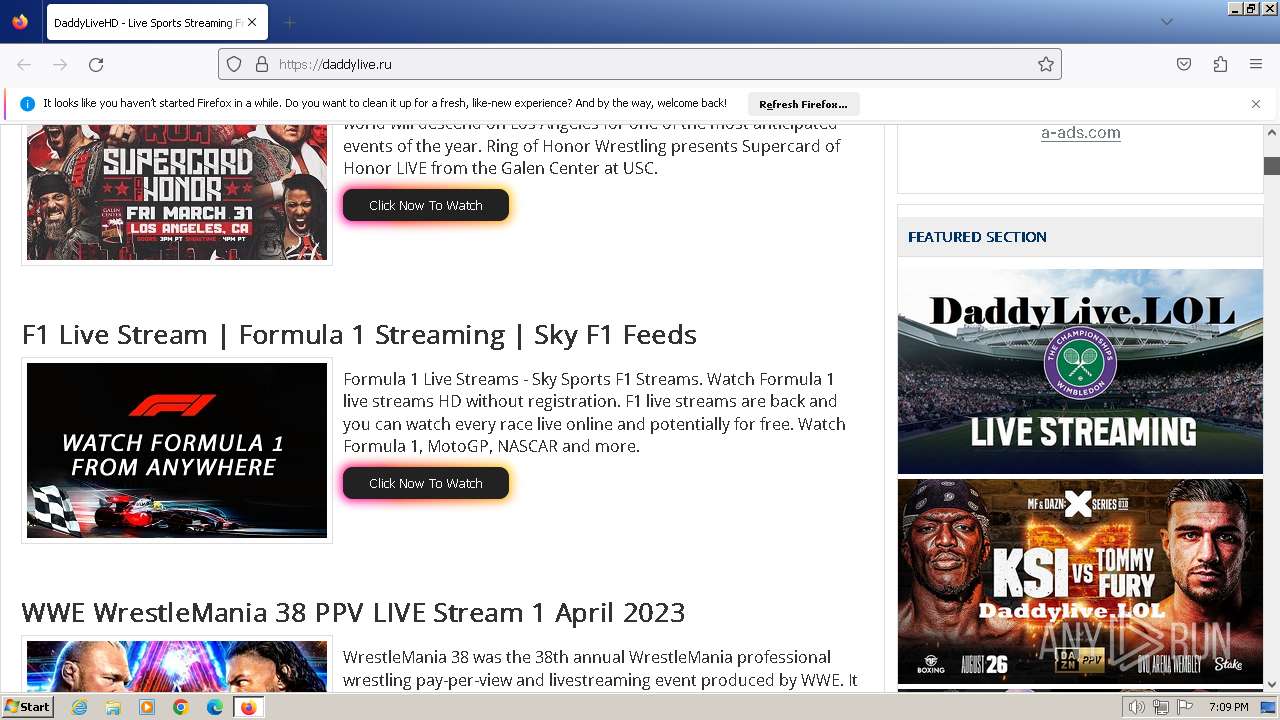This screenshot has width=1280, height=720.
Task: Open the tracking protection shield icon
Action: click(234, 64)
